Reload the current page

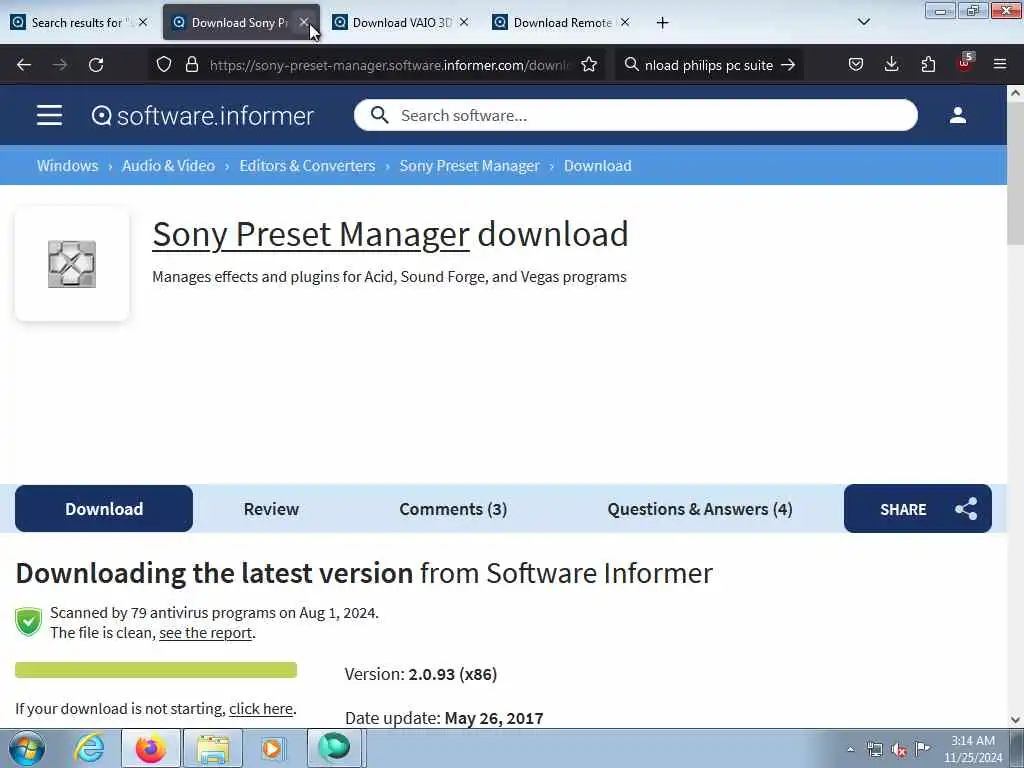click(x=96, y=65)
